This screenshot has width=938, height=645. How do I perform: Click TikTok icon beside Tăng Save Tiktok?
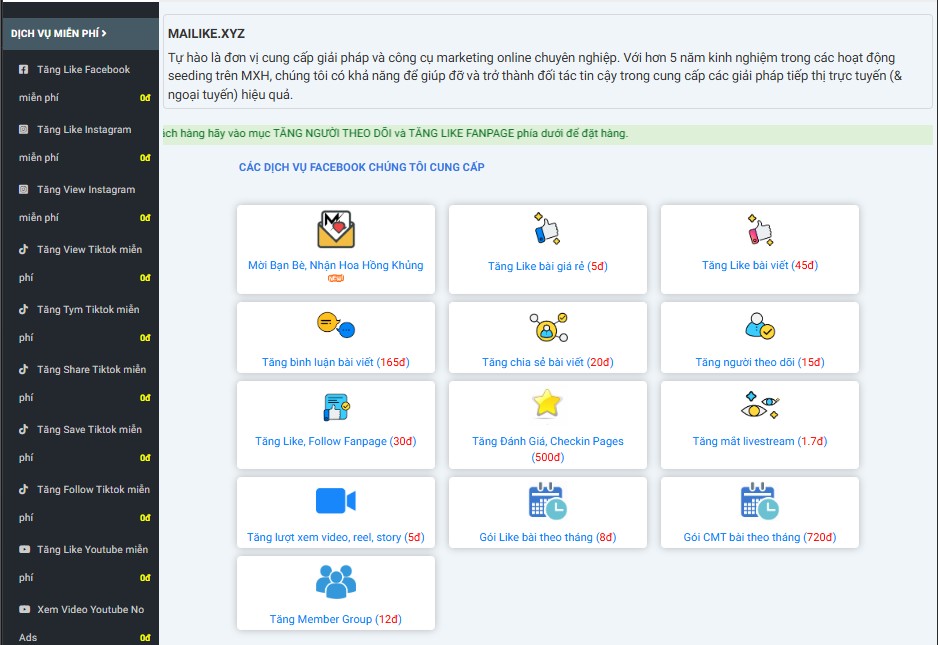23,429
